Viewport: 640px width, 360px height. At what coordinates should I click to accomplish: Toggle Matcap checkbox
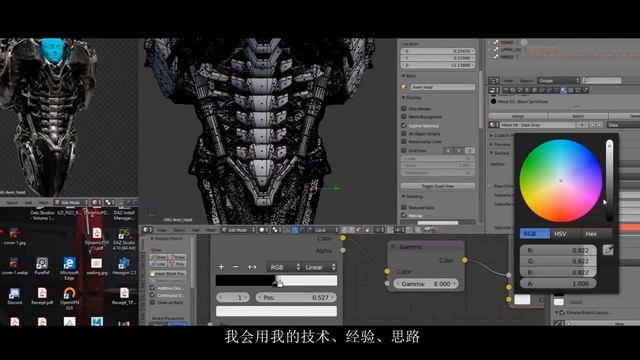point(404,215)
